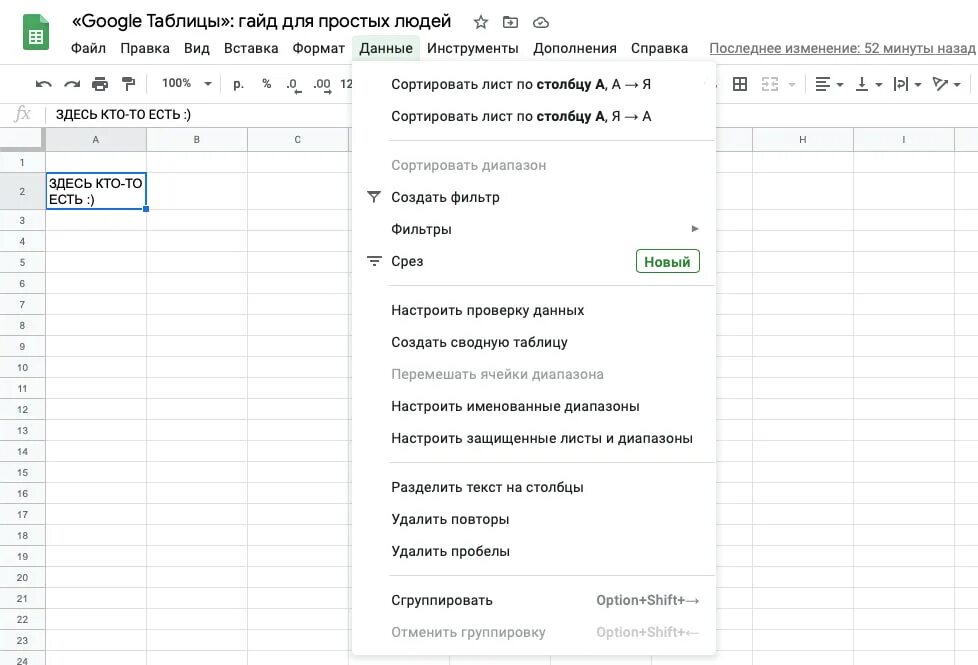Open the borders grid icon
Viewport: 978px width, 665px height.
point(740,84)
